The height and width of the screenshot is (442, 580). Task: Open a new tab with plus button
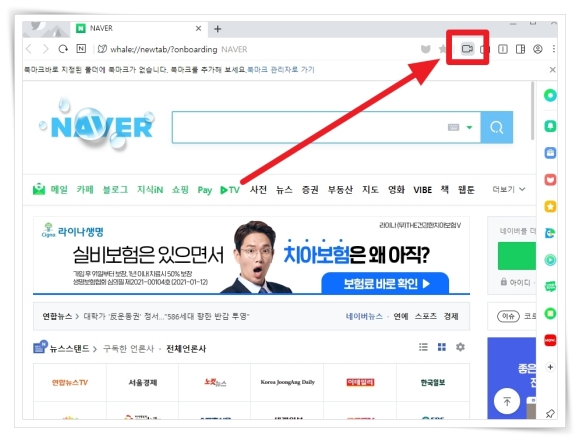tap(218, 29)
